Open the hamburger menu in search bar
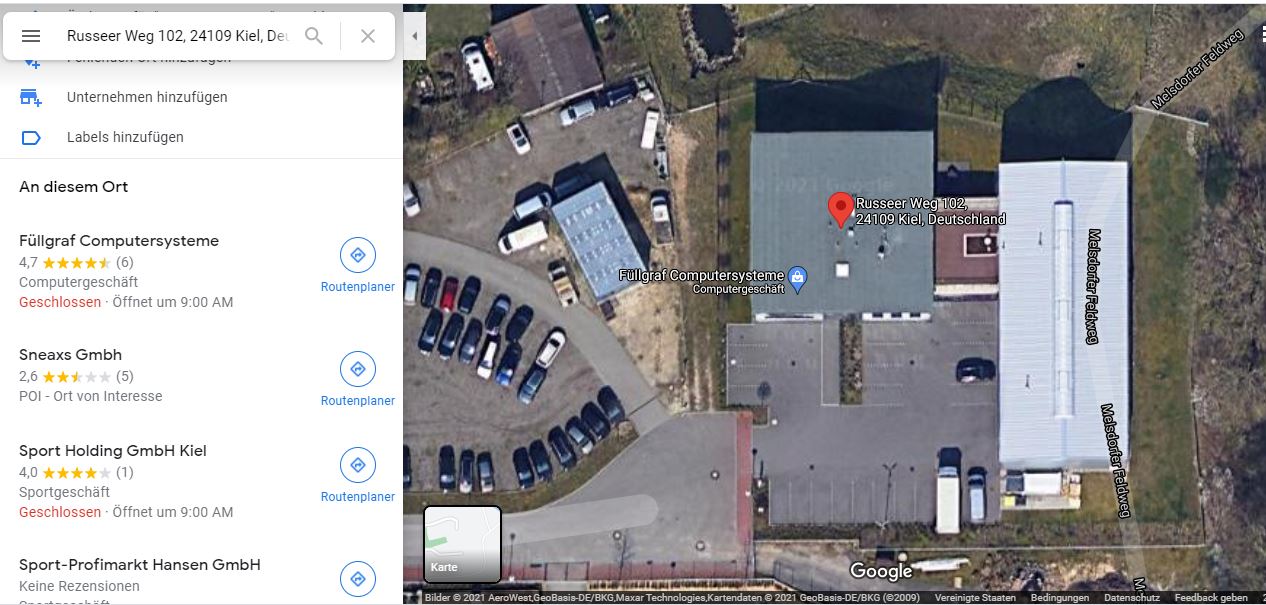The height and width of the screenshot is (605, 1266). [x=31, y=36]
